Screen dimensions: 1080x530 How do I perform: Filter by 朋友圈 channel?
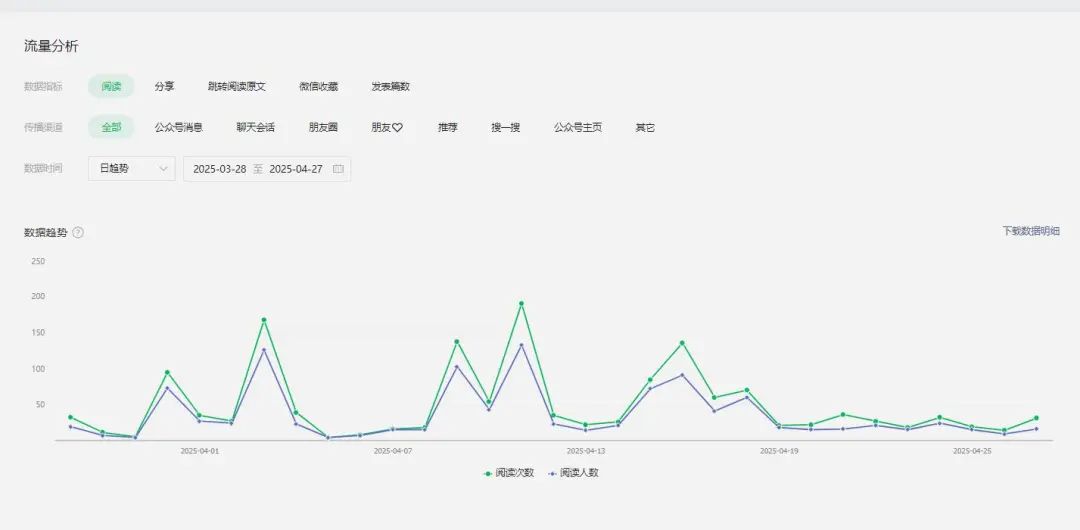coord(323,128)
